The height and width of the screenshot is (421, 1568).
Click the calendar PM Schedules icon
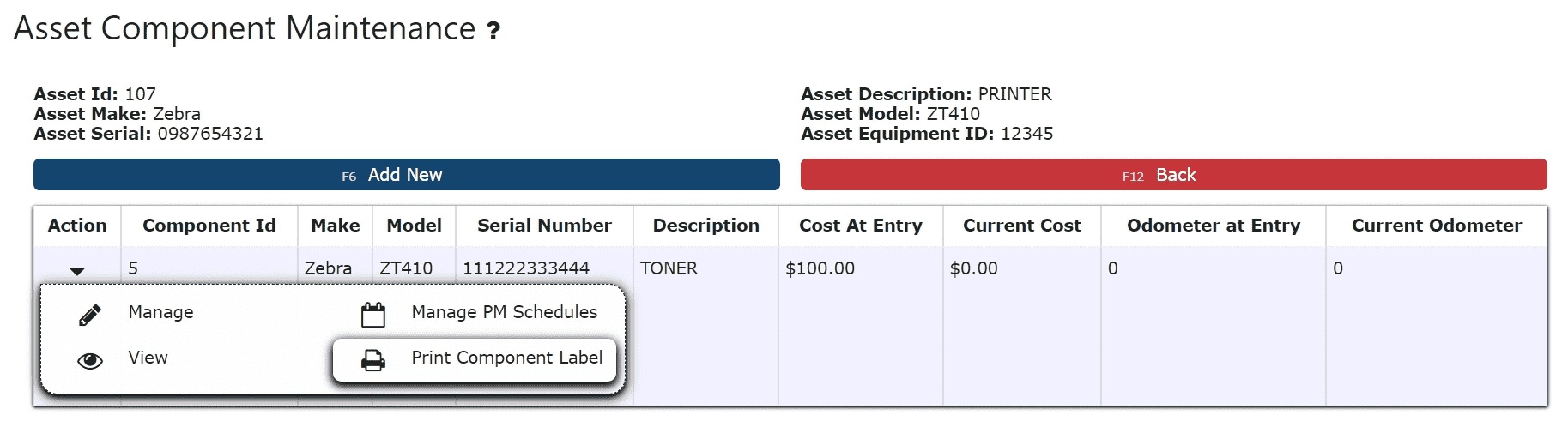coord(373,315)
